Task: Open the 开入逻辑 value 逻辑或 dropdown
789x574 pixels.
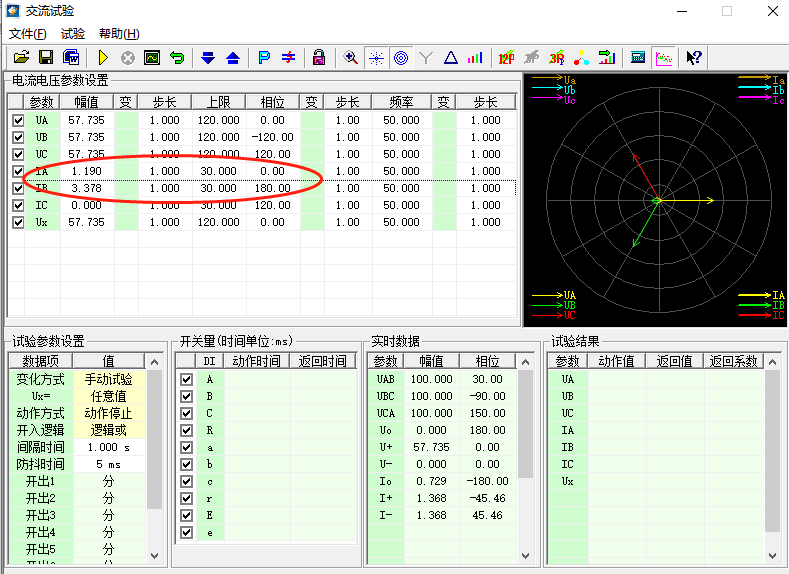Action: pos(109,430)
